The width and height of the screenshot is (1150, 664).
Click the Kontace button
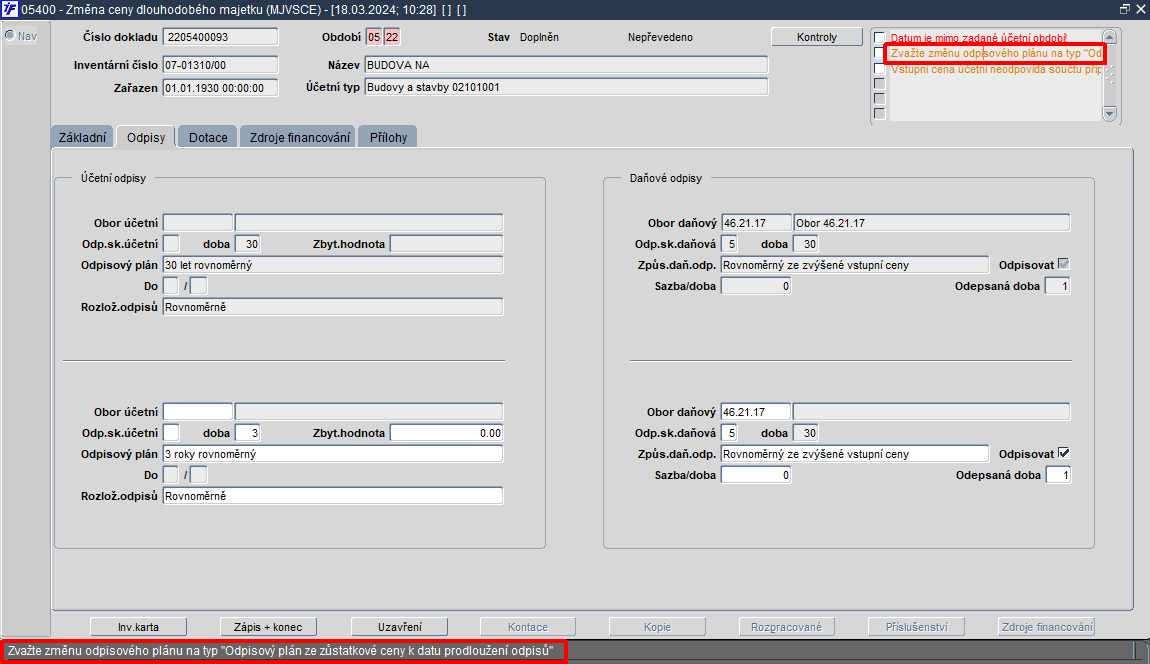point(528,627)
